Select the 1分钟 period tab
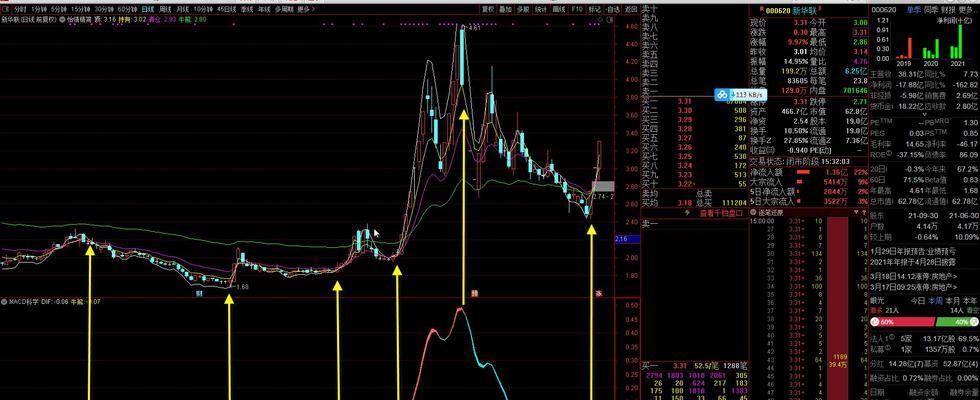 [39, 9]
